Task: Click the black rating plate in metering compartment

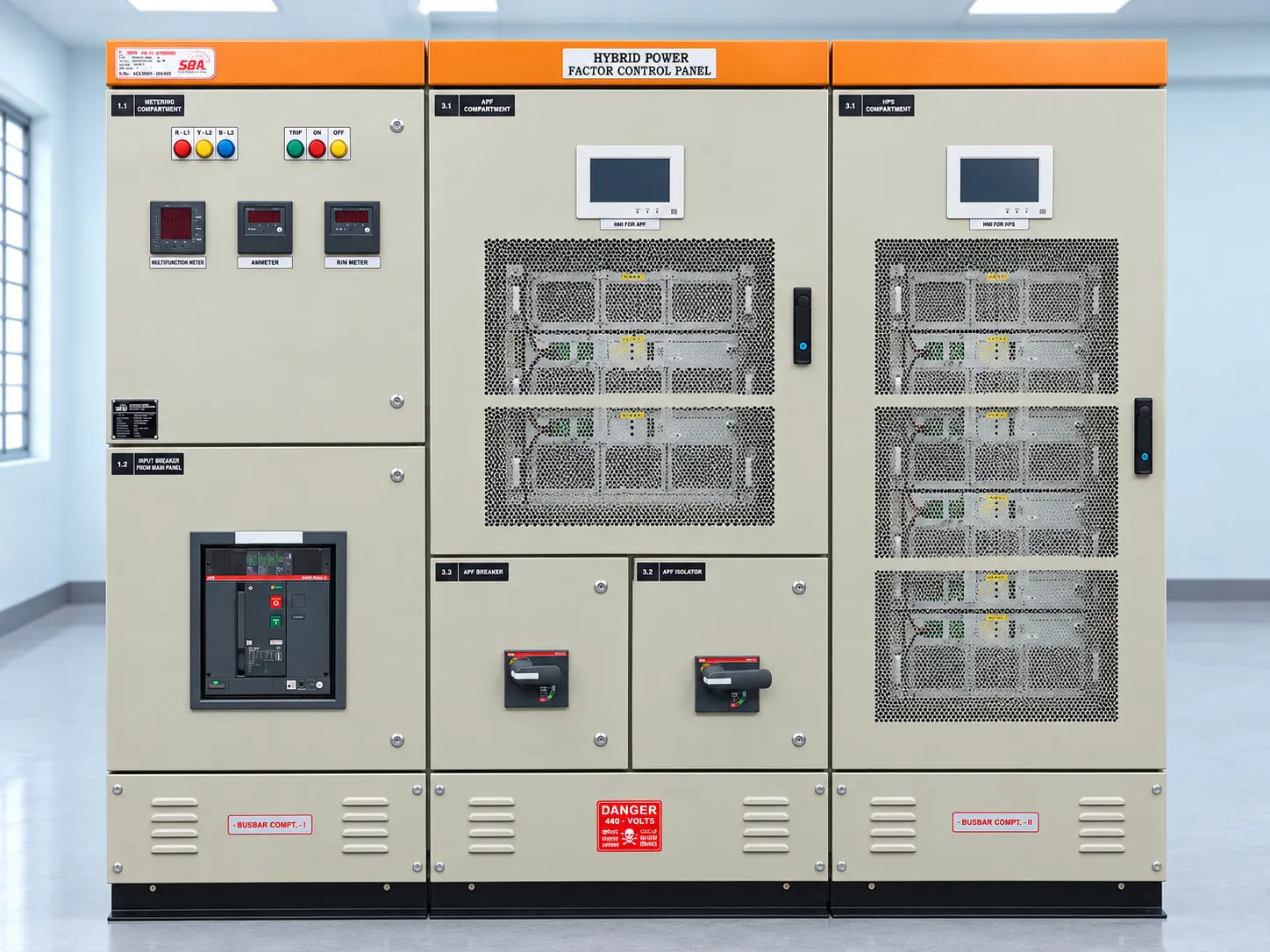Action: pyautogui.click(x=135, y=419)
